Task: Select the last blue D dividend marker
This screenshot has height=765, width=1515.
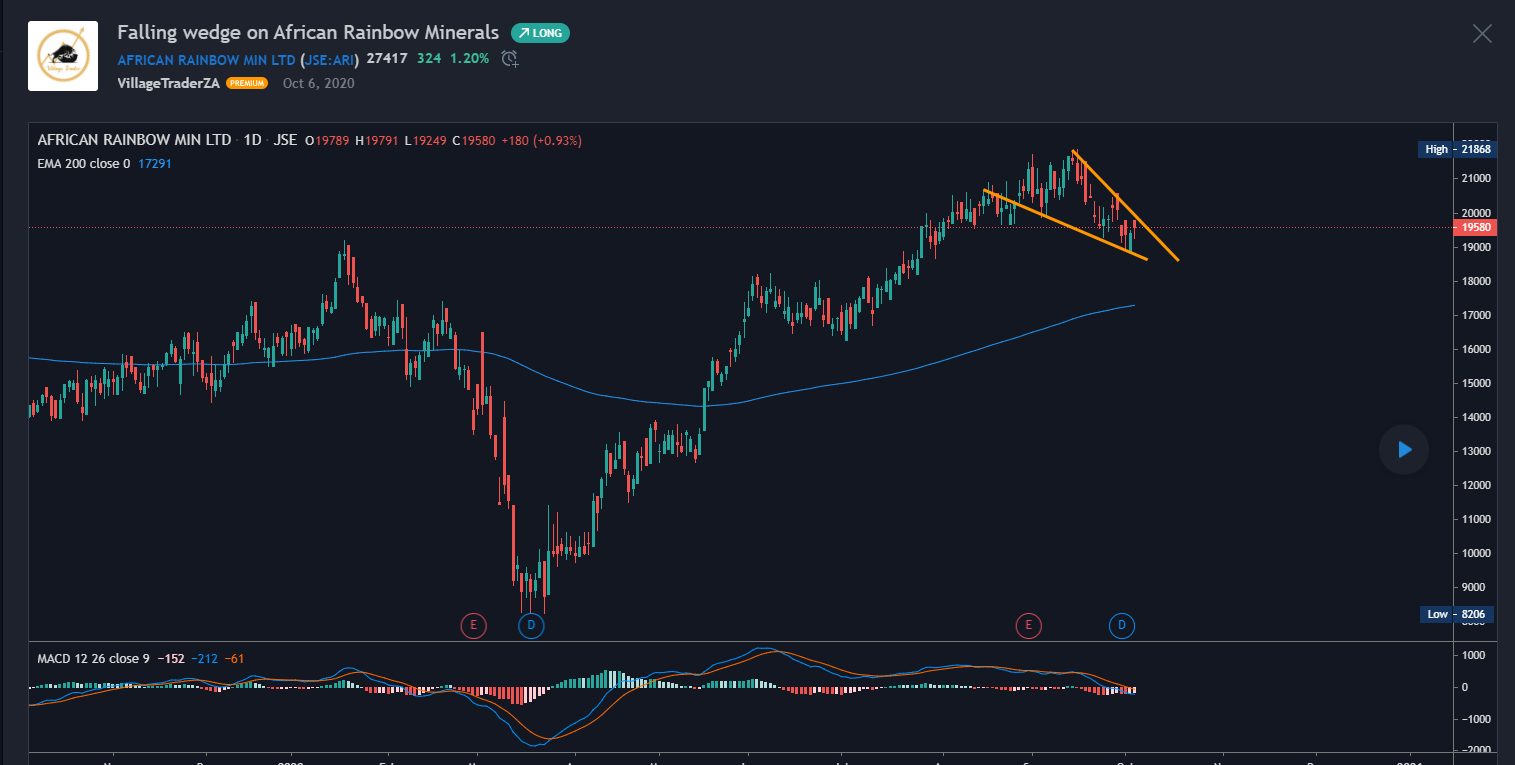Action: 1122,627
